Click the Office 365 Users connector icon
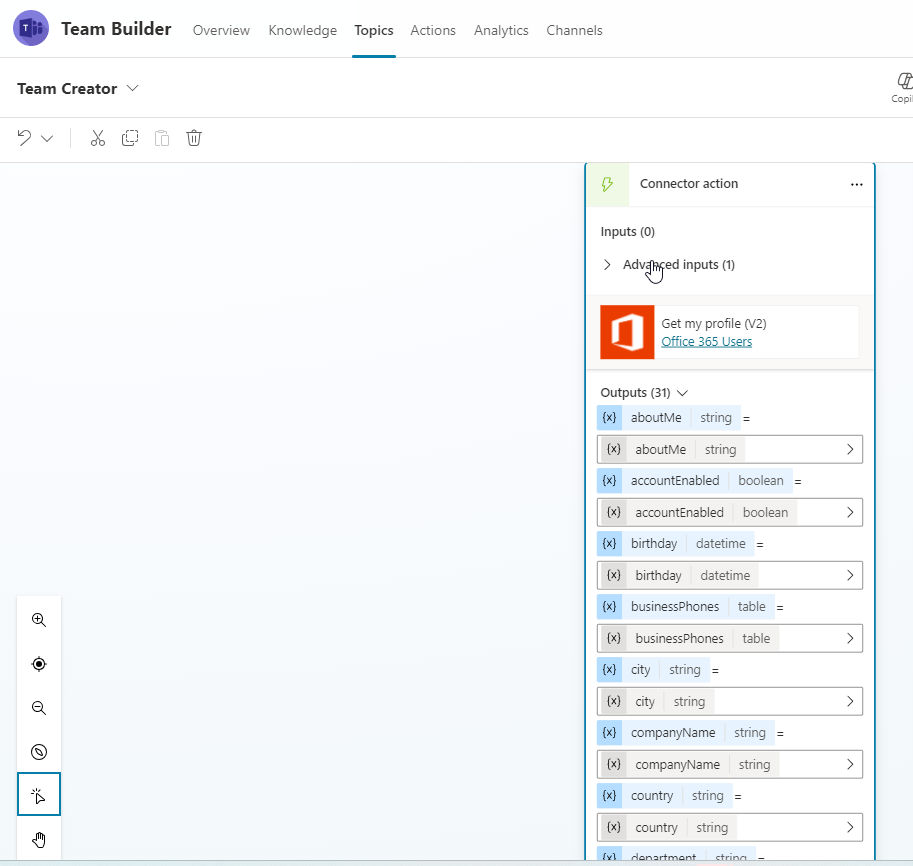 coord(627,331)
